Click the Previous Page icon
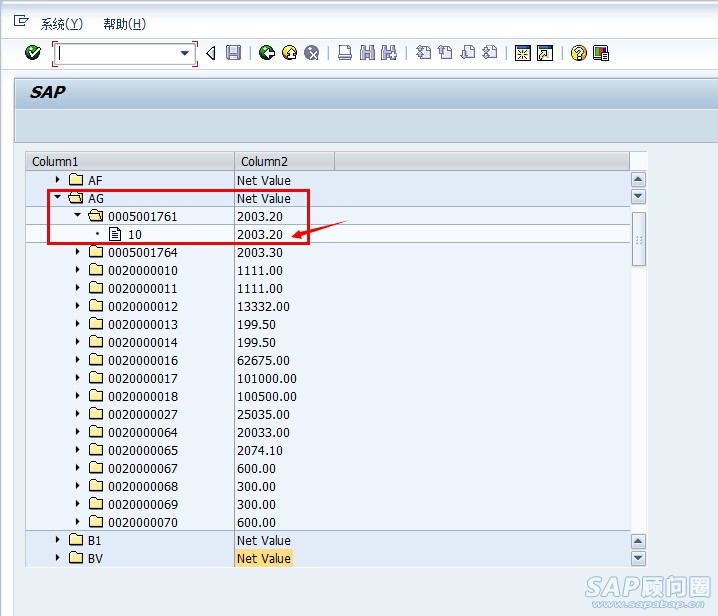 [x=445, y=53]
